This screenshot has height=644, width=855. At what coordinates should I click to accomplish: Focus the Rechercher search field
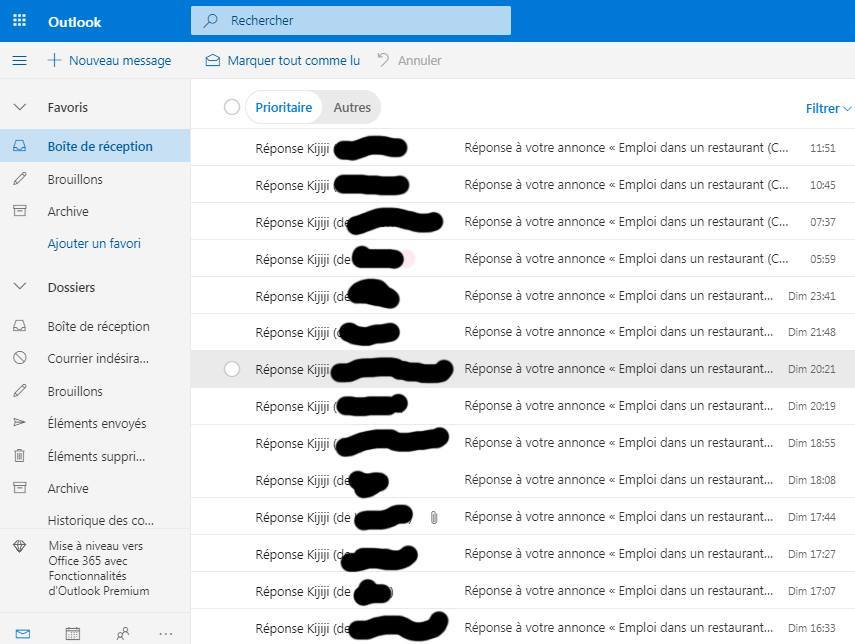pyautogui.click(x=351, y=21)
